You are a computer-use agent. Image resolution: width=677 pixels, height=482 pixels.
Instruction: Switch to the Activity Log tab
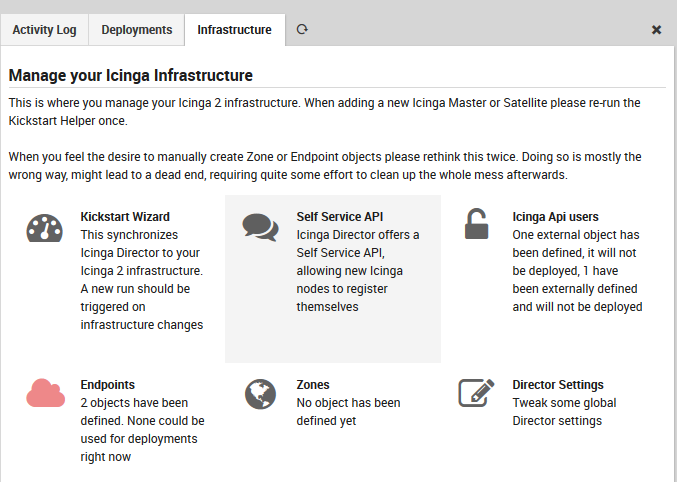coord(44,30)
